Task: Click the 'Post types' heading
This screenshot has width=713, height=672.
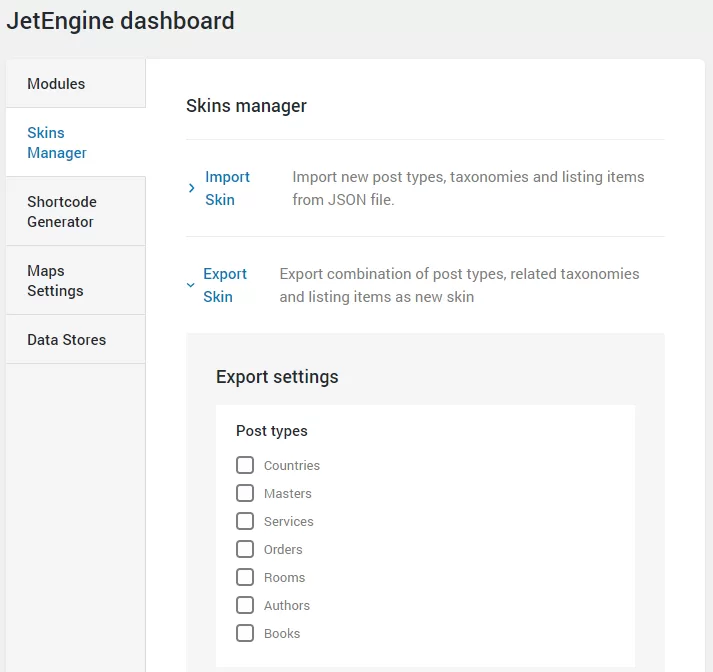Action: click(x=272, y=431)
